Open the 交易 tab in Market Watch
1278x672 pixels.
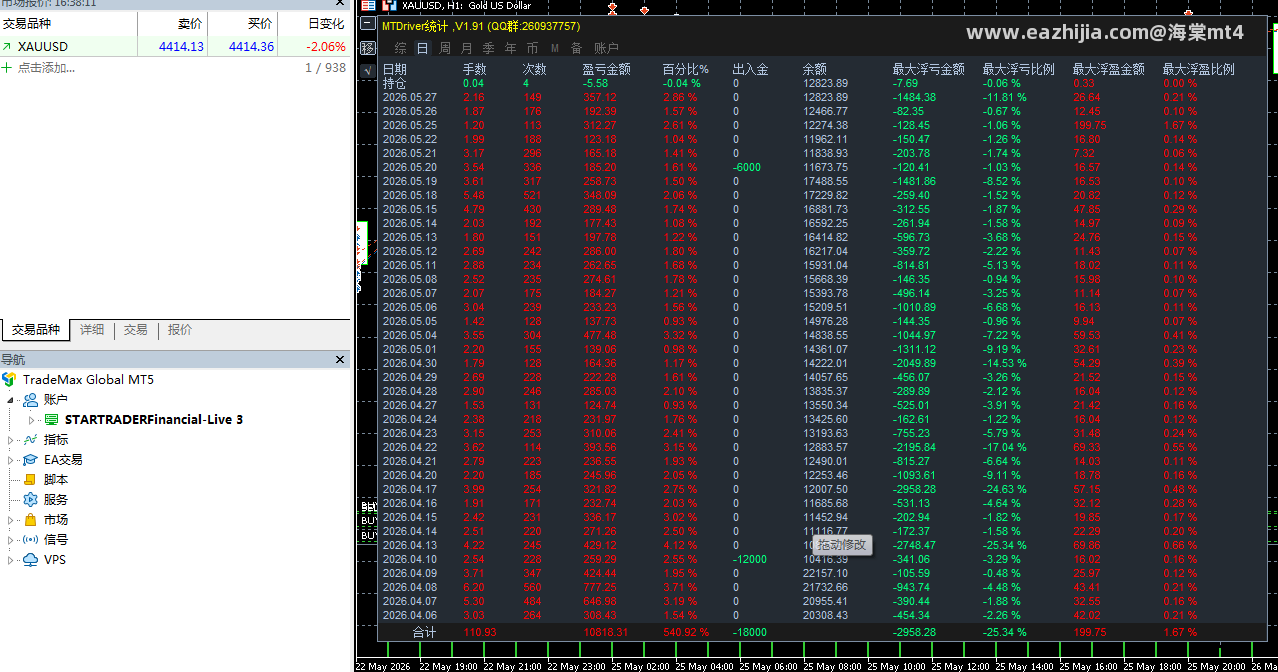pos(136,330)
